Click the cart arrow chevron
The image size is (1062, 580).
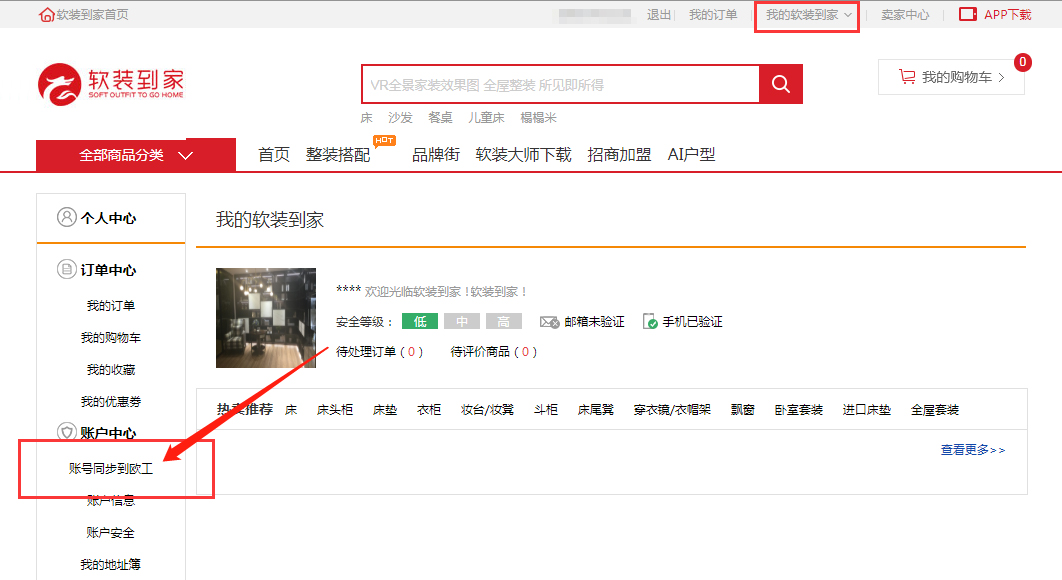pyautogui.click(x=1002, y=77)
